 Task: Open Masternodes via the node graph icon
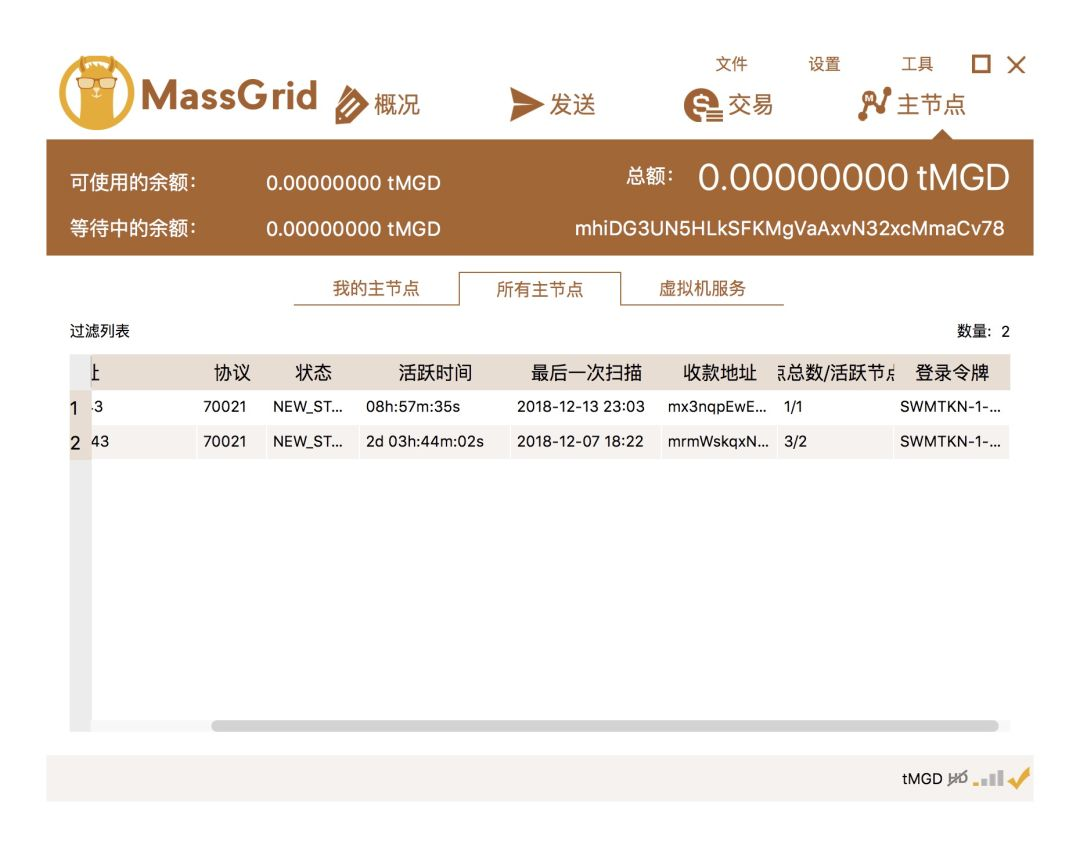click(874, 104)
